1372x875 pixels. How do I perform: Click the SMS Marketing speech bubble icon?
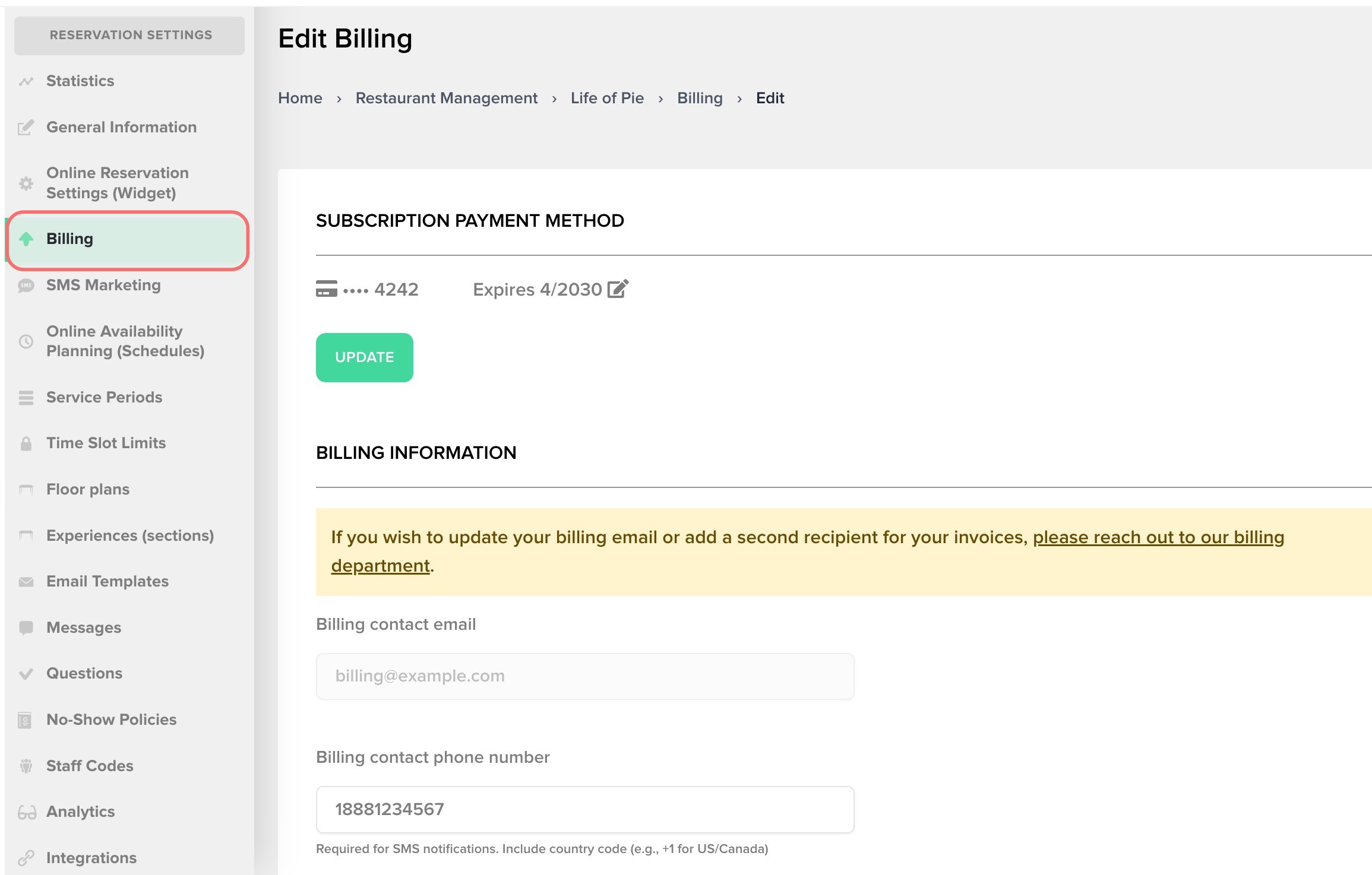click(26, 286)
